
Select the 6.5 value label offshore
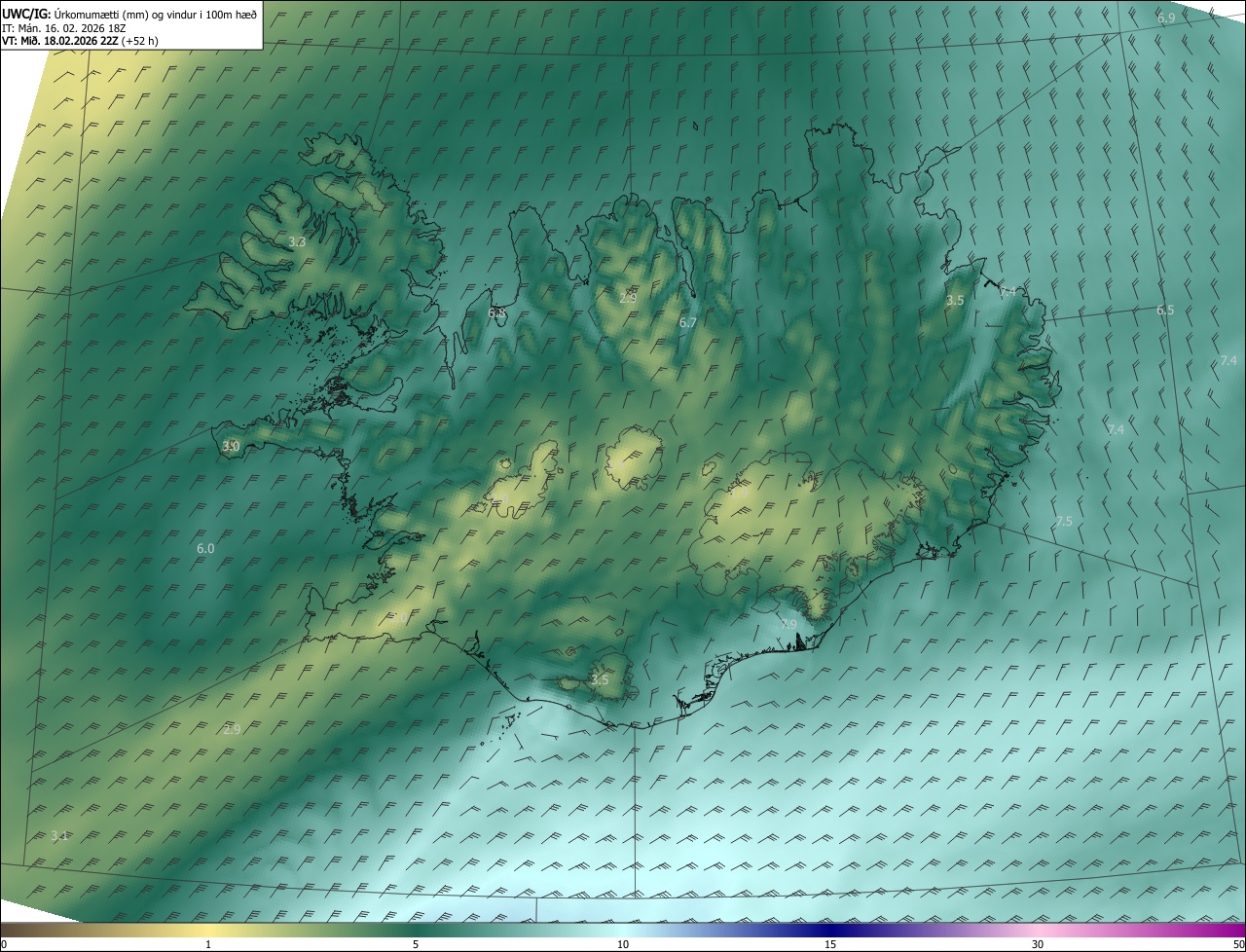1165,310
